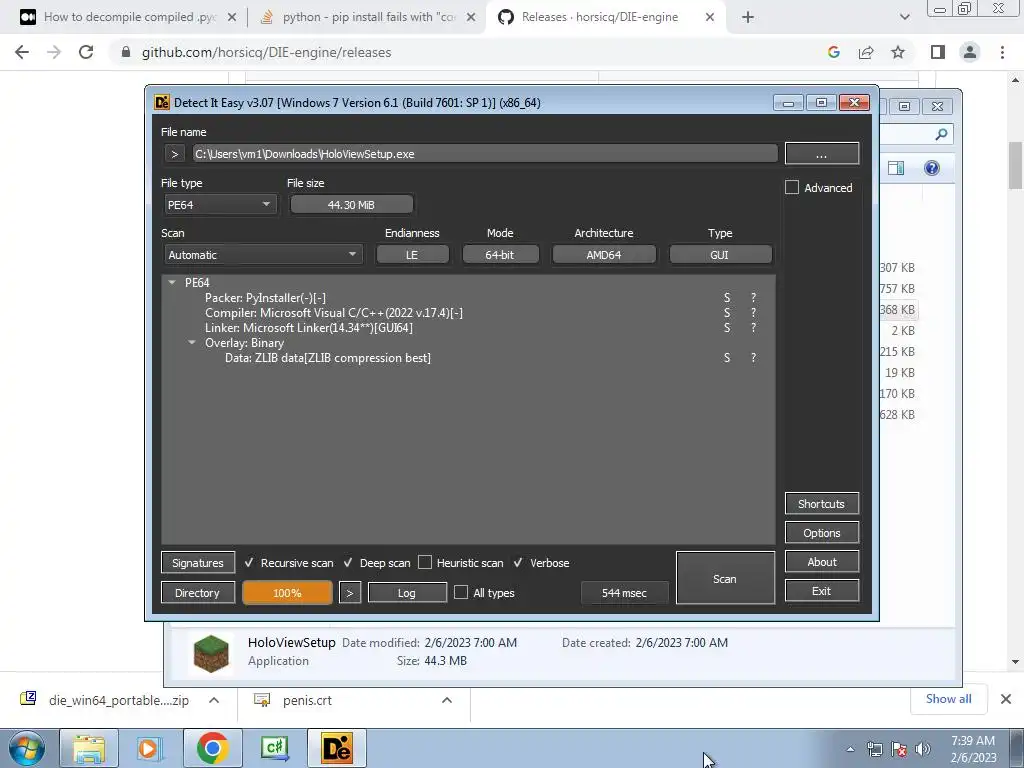Image resolution: width=1024 pixels, height=768 pixels.
Task: Enable the Advanced checkbox
Action: 792,188
